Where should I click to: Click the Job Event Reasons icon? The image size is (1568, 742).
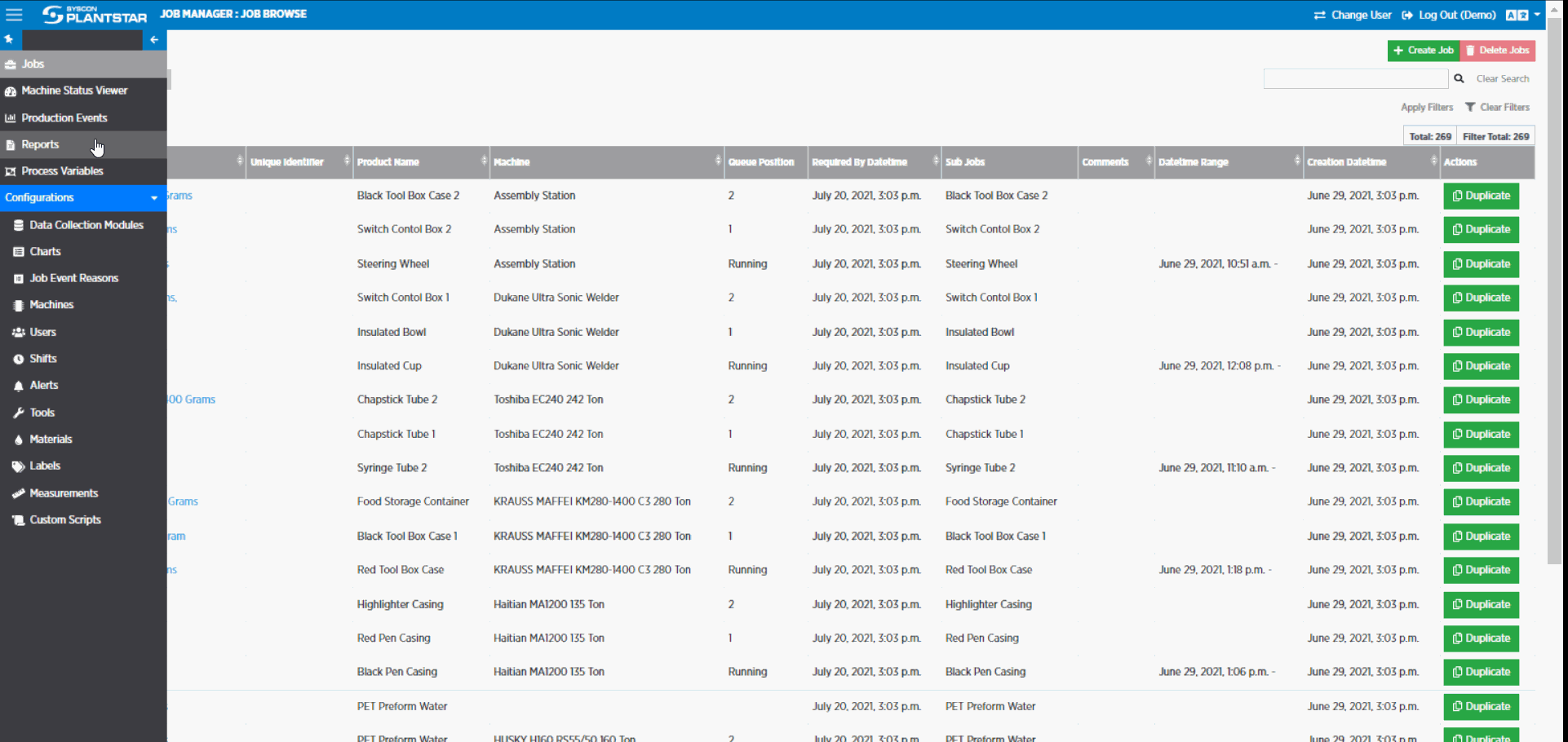click(x=19, y=279)
